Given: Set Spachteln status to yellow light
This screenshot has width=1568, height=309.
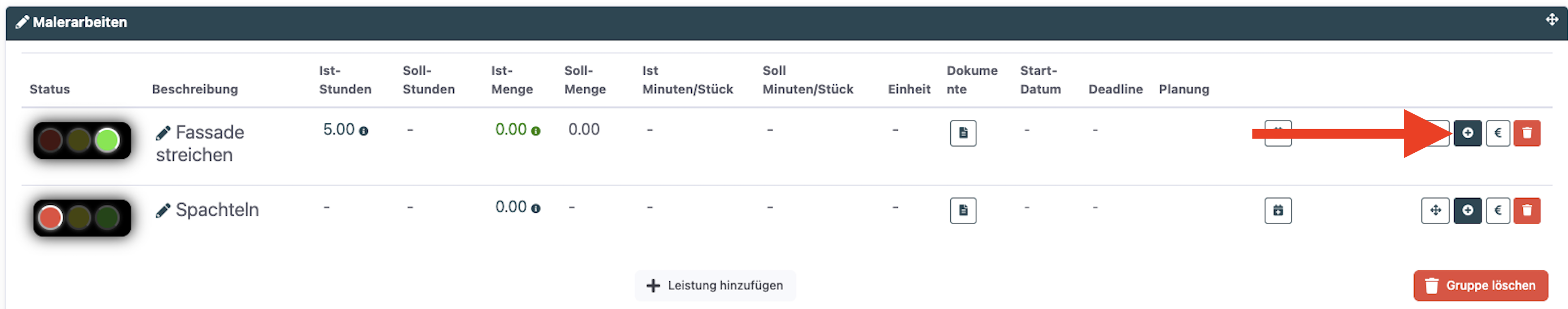Looking at the screenshot, I should pyautogui.click(x=79, y=217).
